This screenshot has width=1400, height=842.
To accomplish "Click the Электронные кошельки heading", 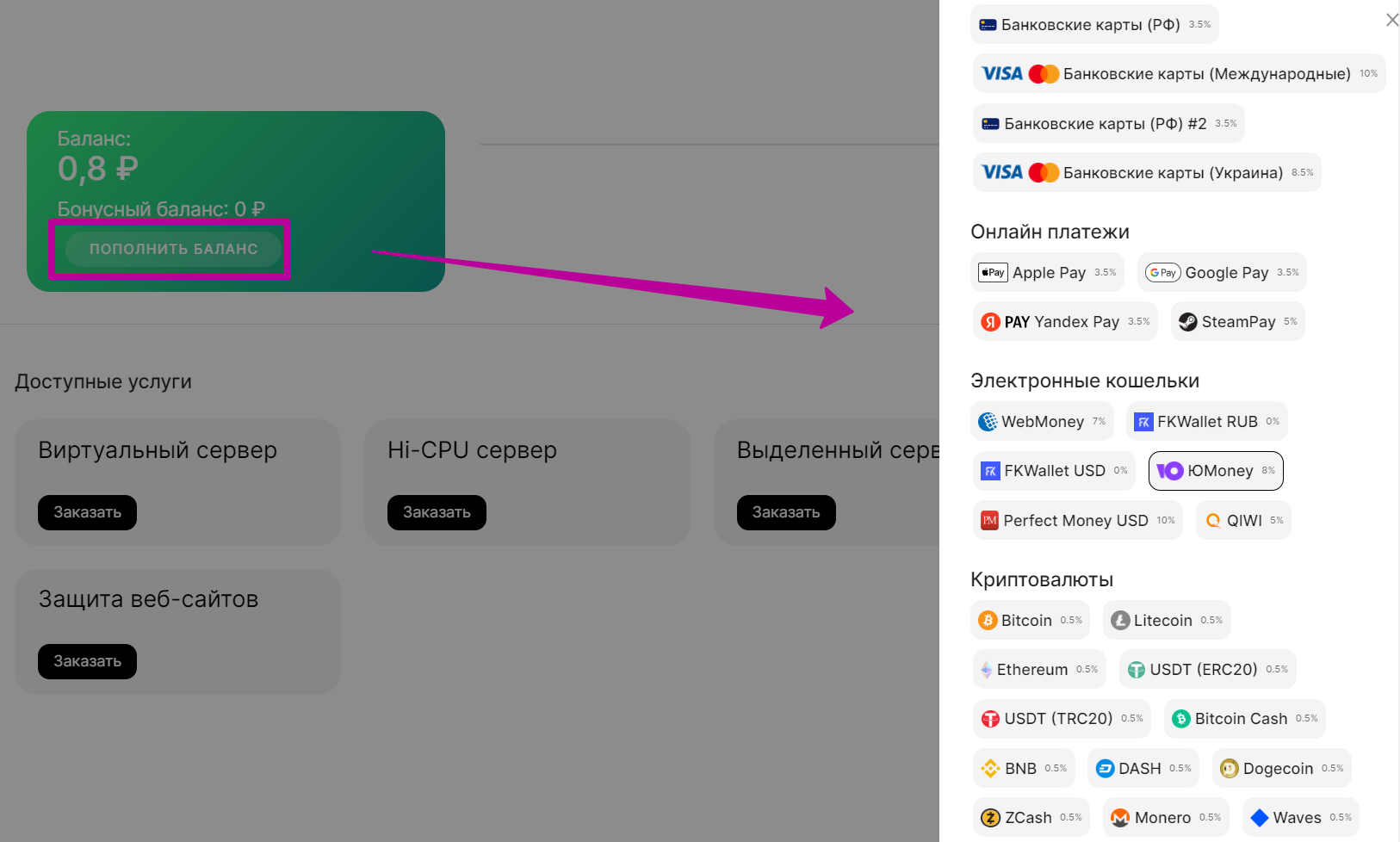I will coord(1085,381).
